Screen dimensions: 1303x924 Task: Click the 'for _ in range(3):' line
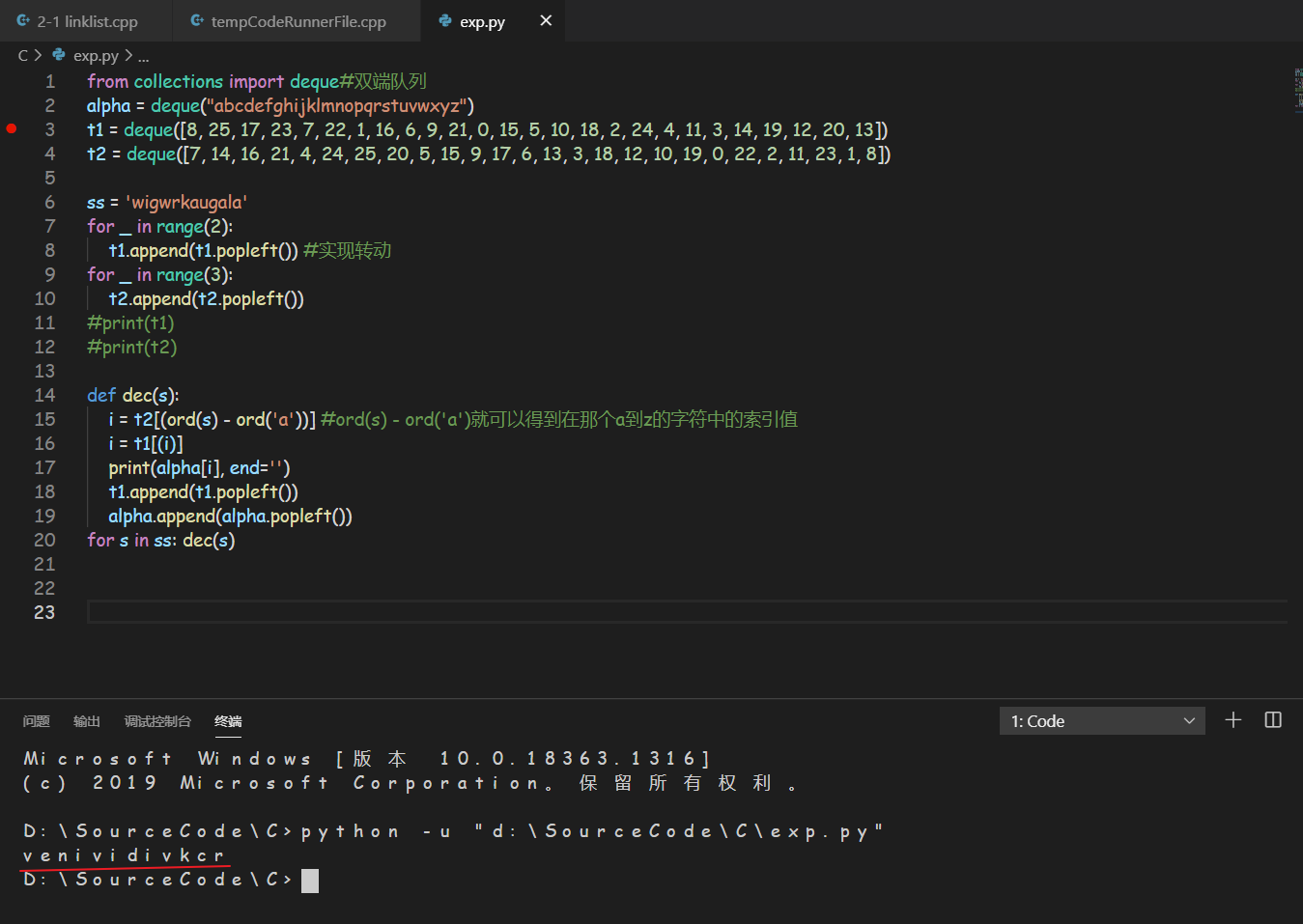pos(159,274)
